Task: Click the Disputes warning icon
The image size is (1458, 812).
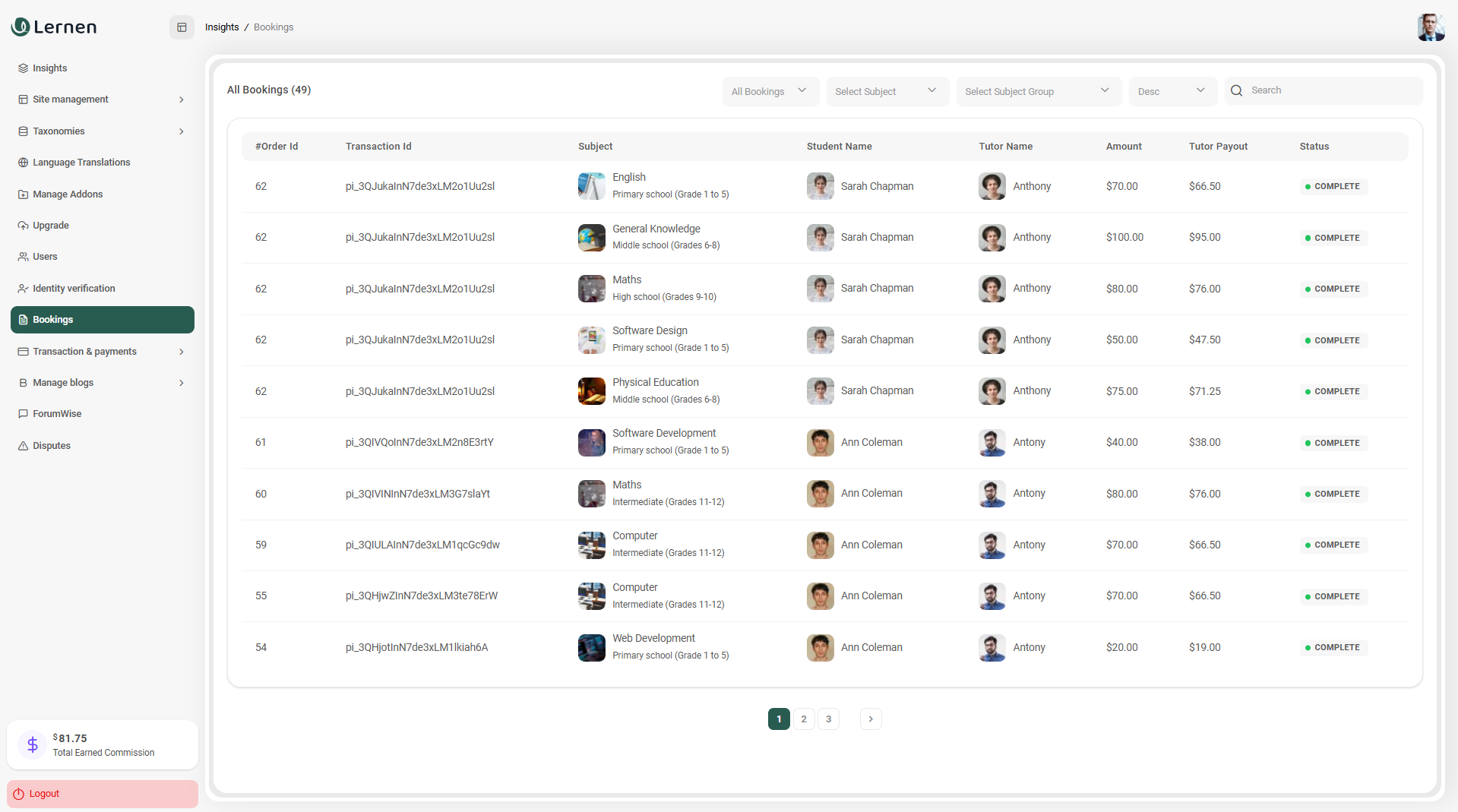Action: pos(23,446)
